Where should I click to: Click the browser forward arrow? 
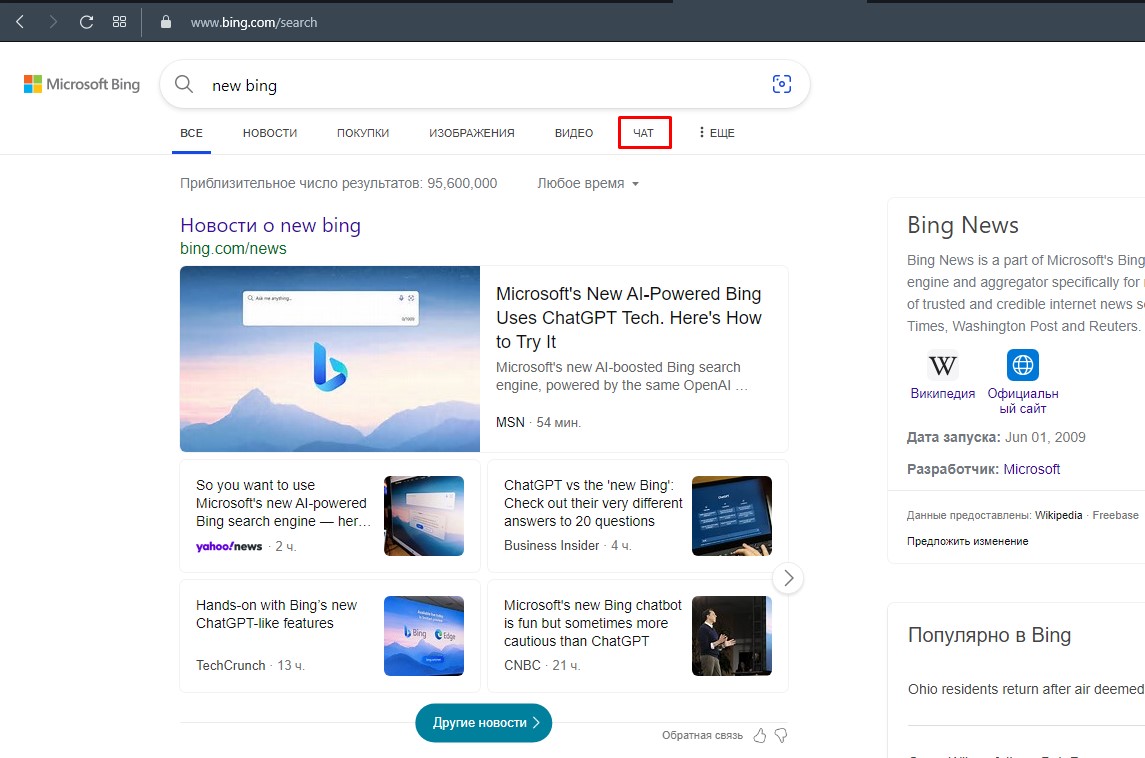coord(53,22)
